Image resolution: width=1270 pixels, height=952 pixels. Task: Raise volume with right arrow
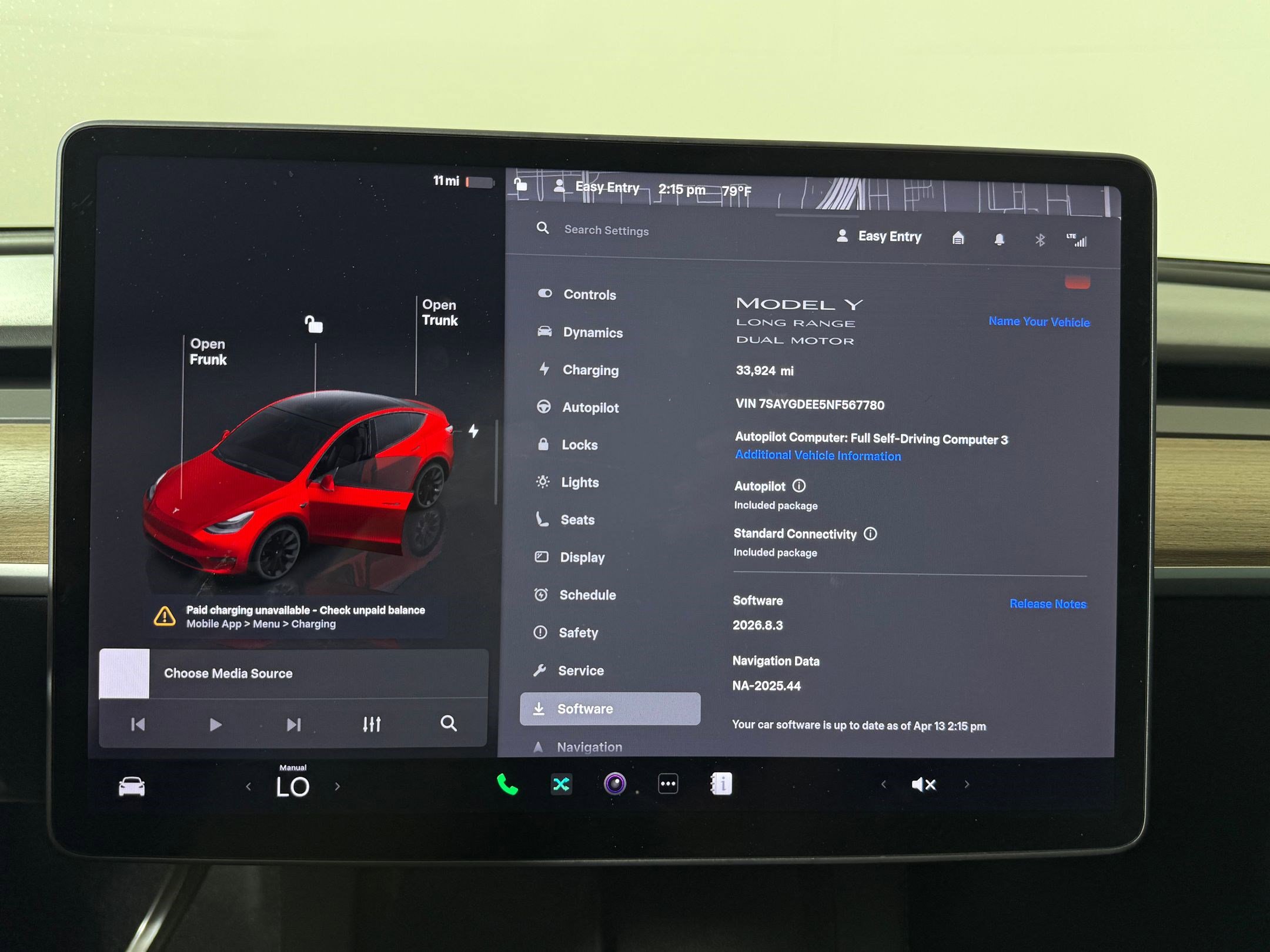click(967, 784)
